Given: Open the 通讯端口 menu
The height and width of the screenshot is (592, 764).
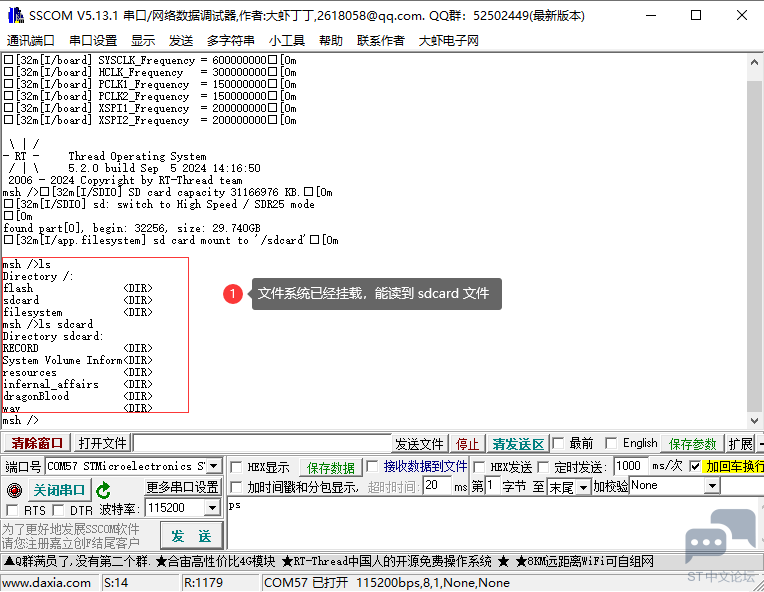Looking at the screenshot, I should pyautogui.click(x=31, y=40).
